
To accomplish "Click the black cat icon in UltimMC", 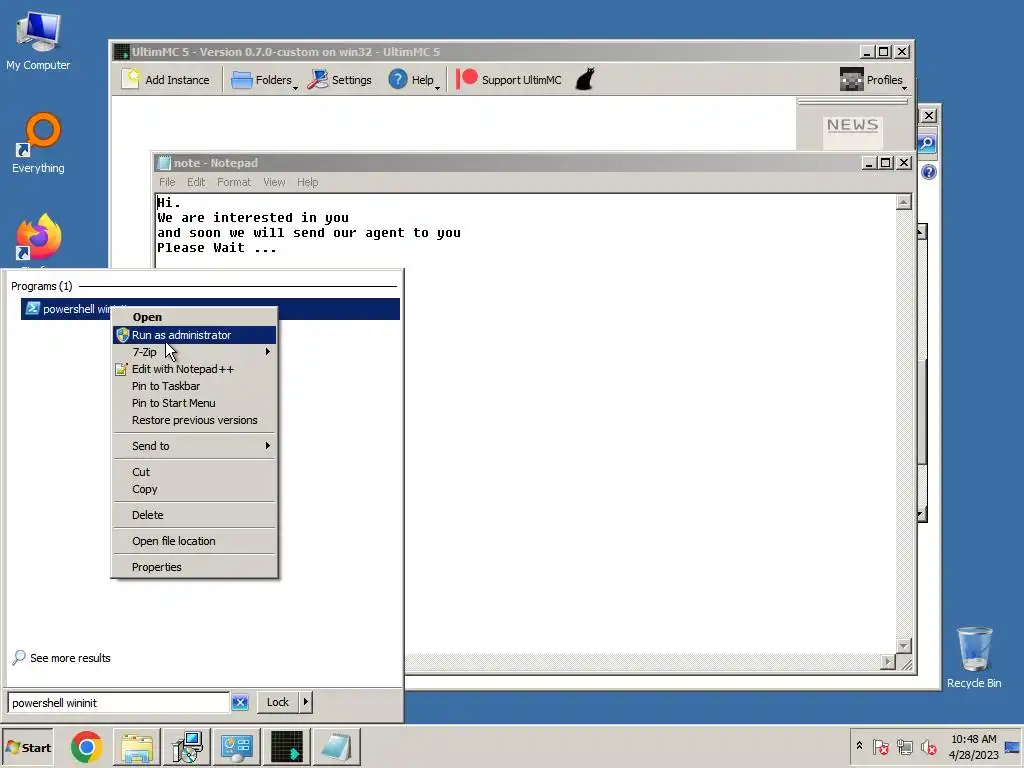I will tap(585, 80).
